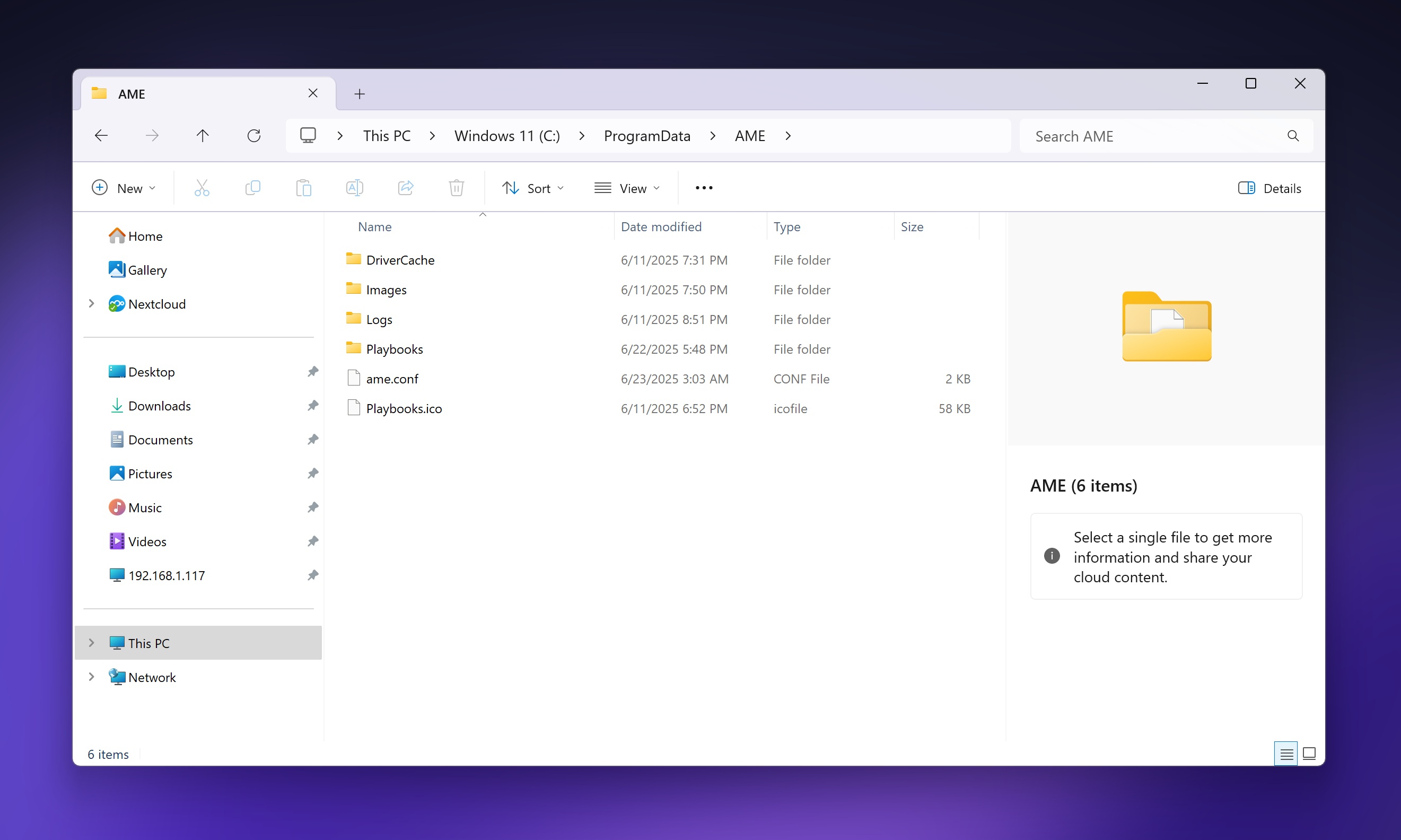Expand the Network tree node
Image resolution: width=1401 pixels, height=840 pixels.
[91, 677]
